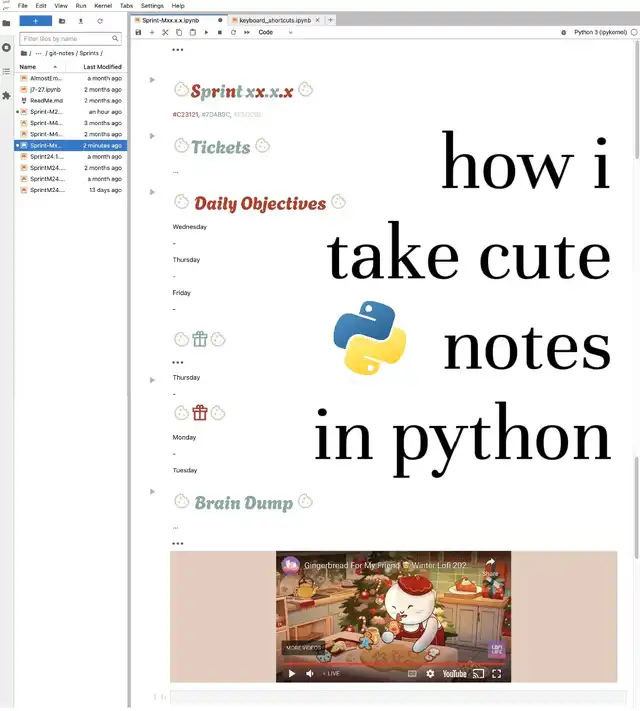Open the Kernel menu
The width and height of the screenshot is (640, 711).
(103, 6)
